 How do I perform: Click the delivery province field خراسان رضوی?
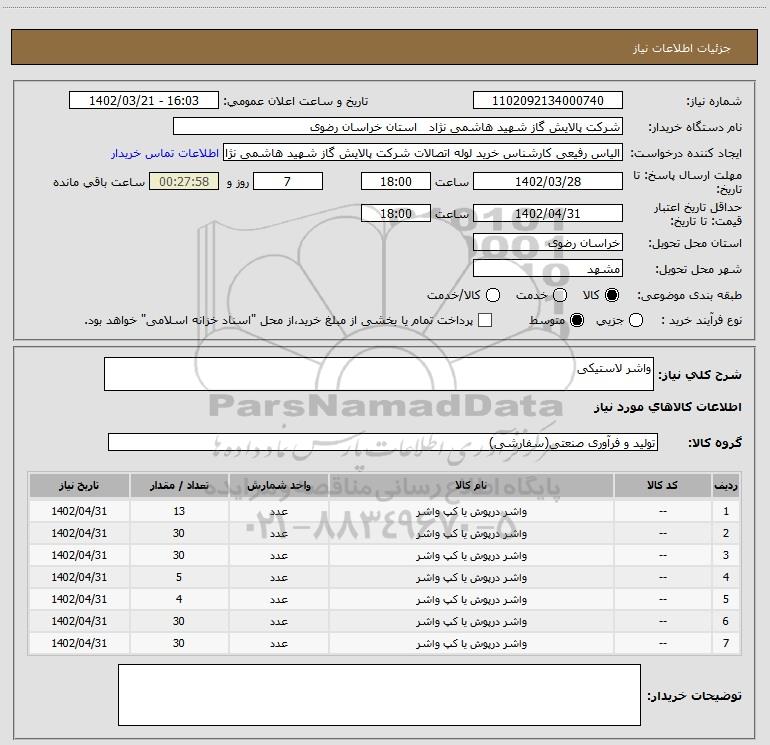pos(548,242)
